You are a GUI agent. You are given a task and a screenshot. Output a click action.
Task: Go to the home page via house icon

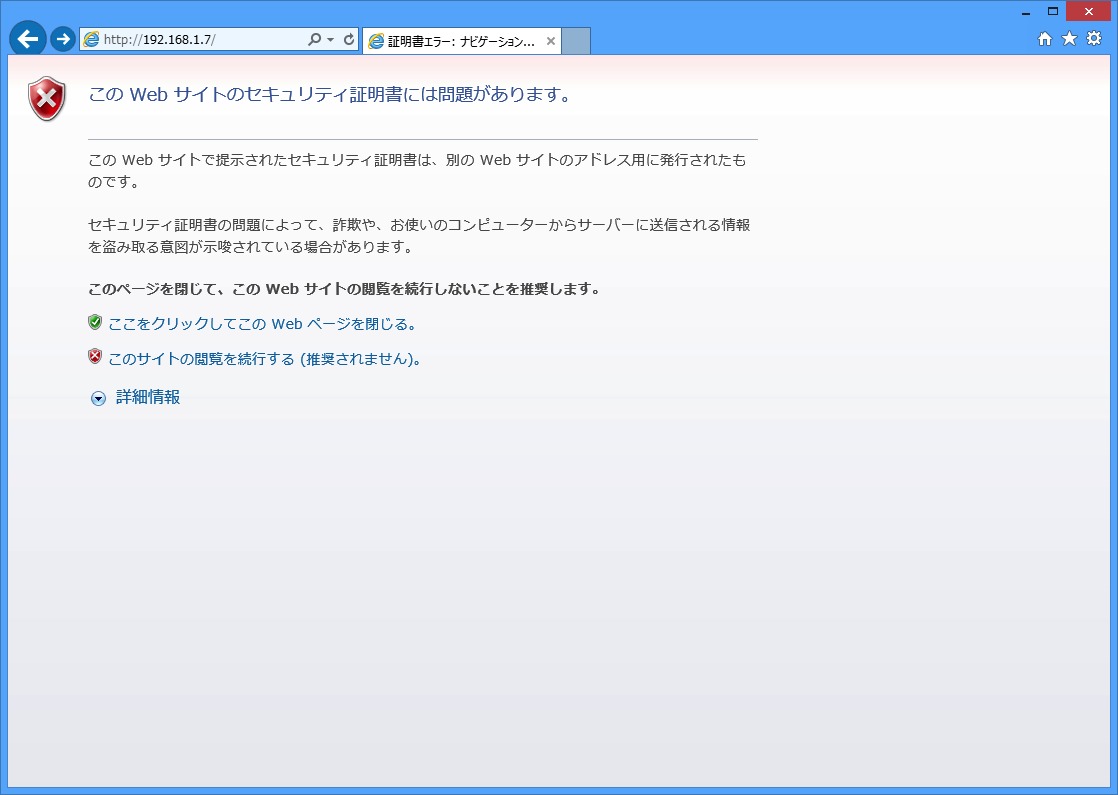[1045, 39]
